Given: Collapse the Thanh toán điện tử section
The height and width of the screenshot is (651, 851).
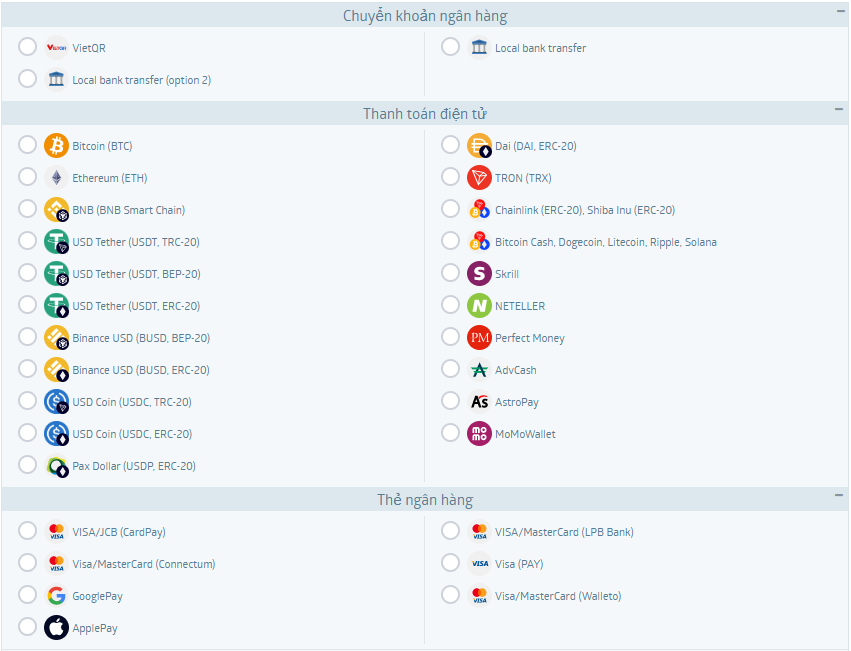Looking at the screenshot, I should pyautogui.click(x=839, y=109).
